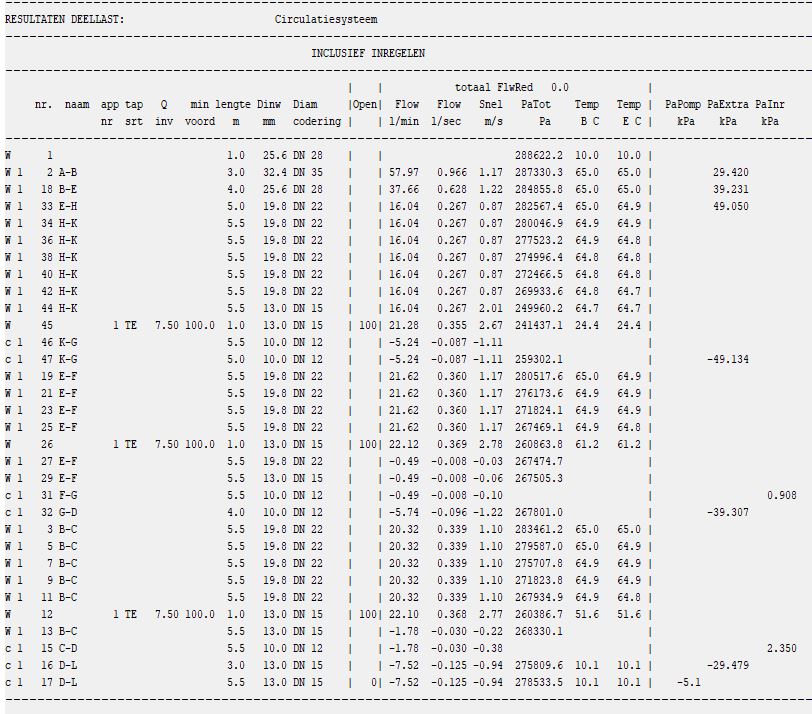Select the pipe name 'A-B'
Image resolution: width=812 pixels, height=714 pixels.
click(x=68, y=172)
